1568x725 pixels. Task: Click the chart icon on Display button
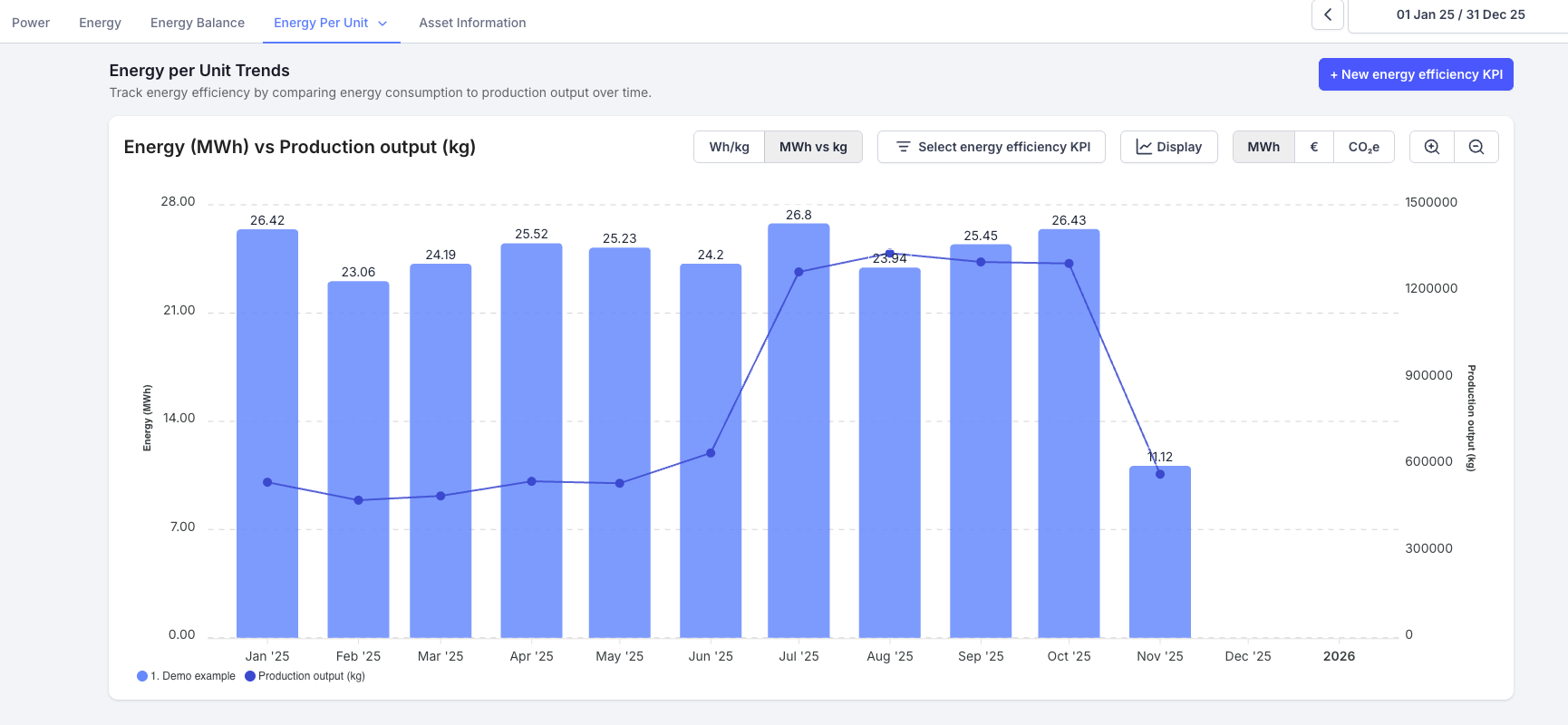click(x=1144, y=147)
